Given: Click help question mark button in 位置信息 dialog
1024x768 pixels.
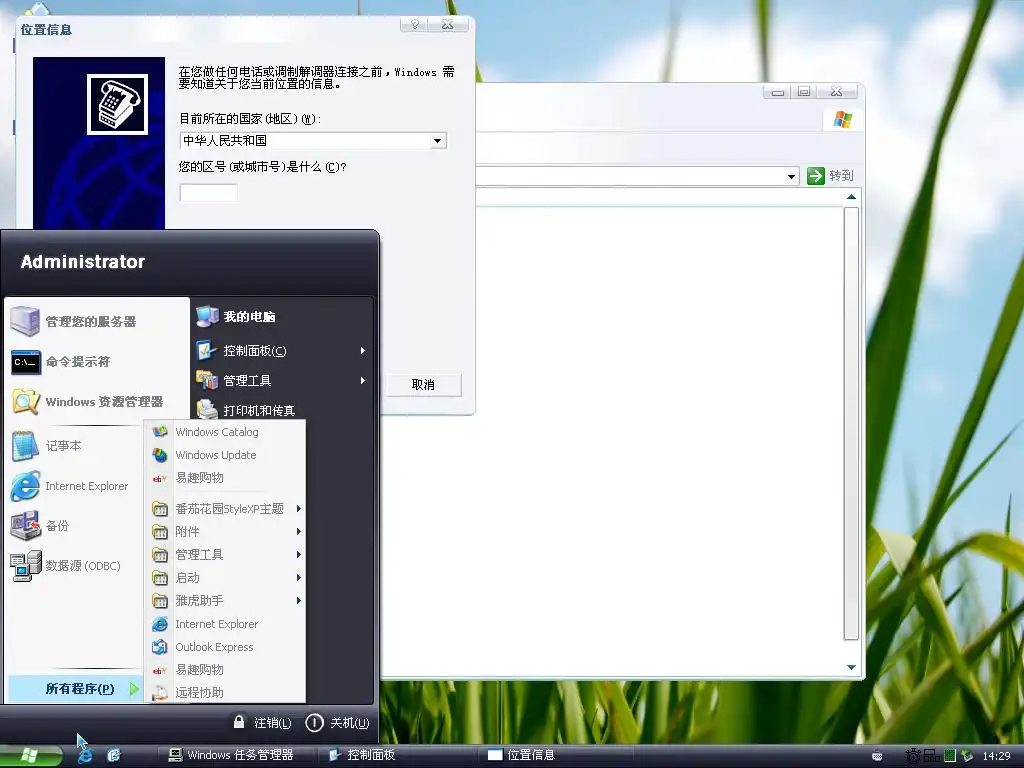Looking at the screenshot, I should click(414, 25).
